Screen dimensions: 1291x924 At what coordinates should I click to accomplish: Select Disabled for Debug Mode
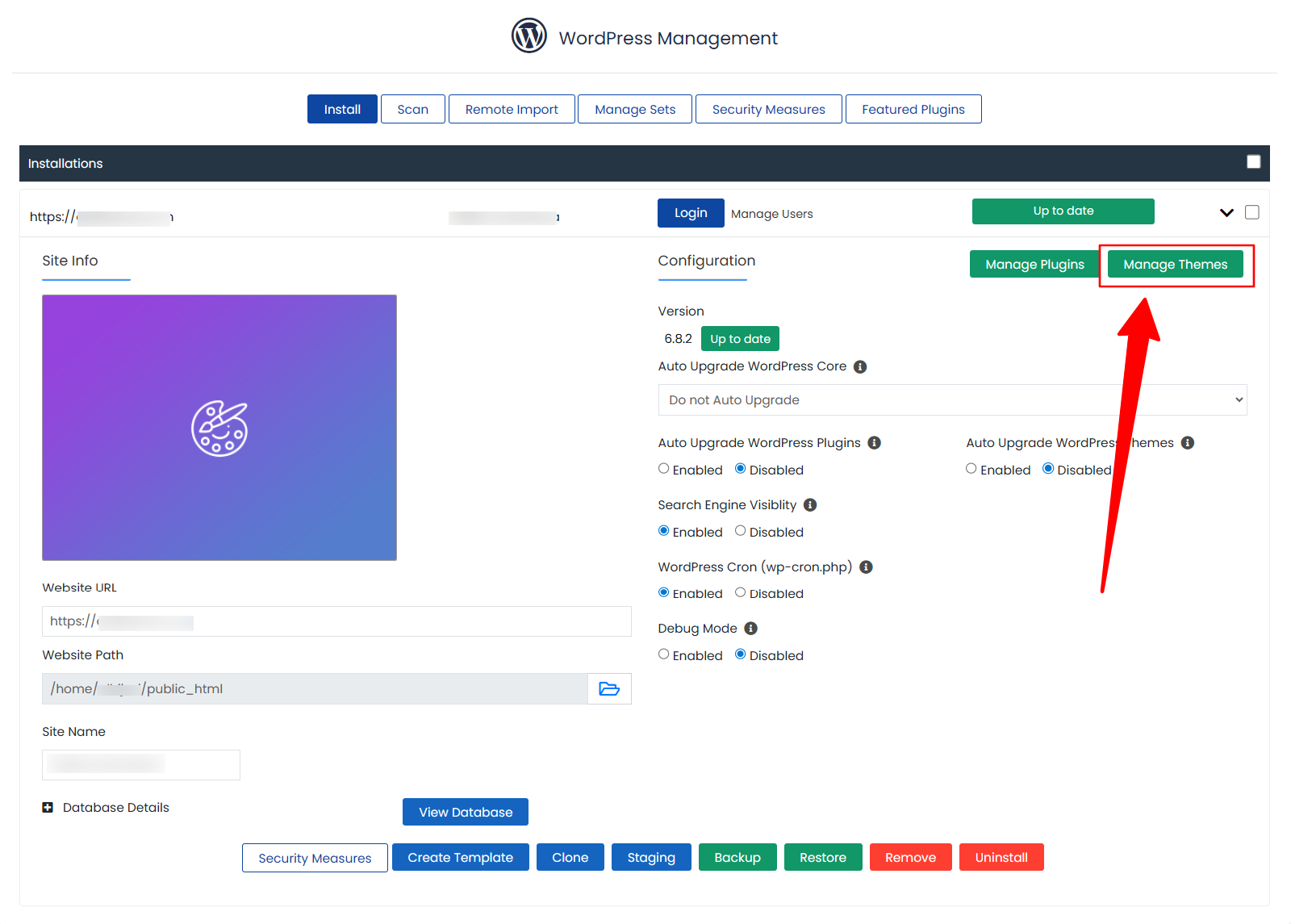click(741, 654)
